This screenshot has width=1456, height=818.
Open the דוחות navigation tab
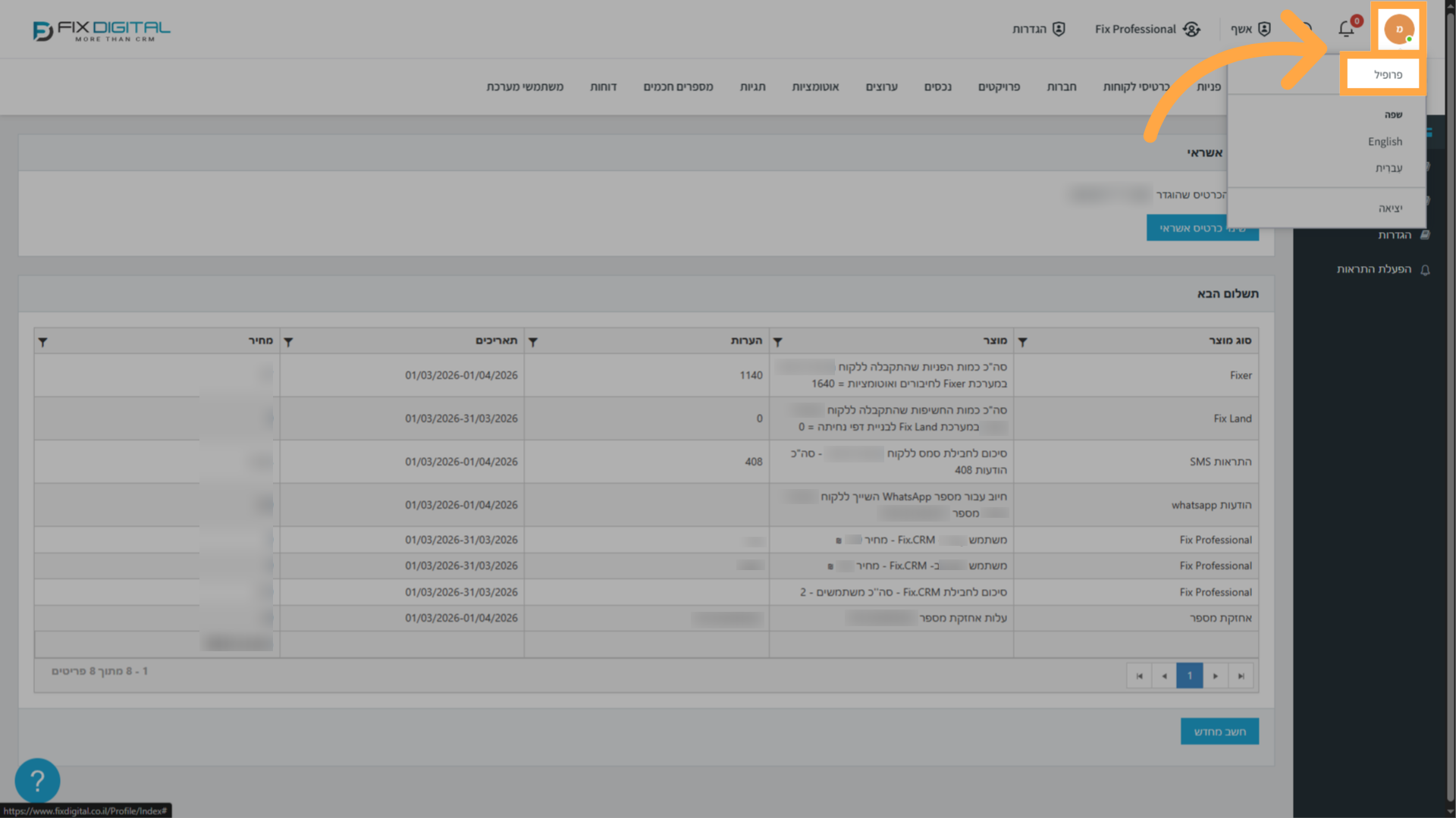pyautogui.click(x=604, y=87)
